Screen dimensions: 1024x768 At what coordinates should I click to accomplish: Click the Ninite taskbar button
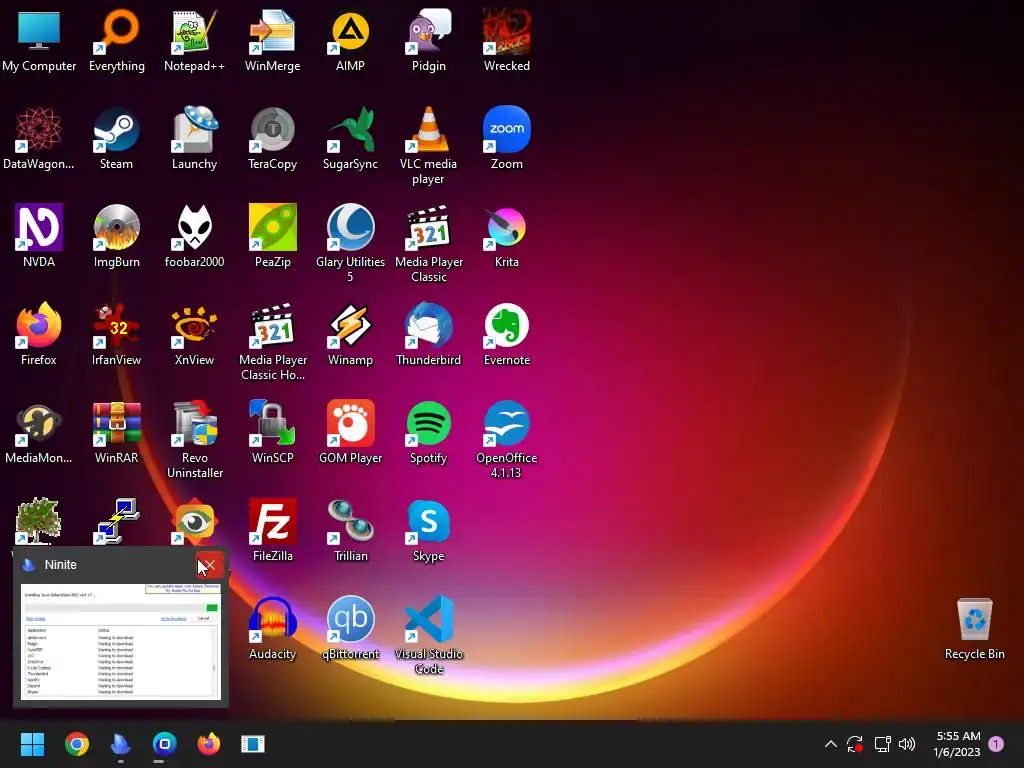point(121,744)
